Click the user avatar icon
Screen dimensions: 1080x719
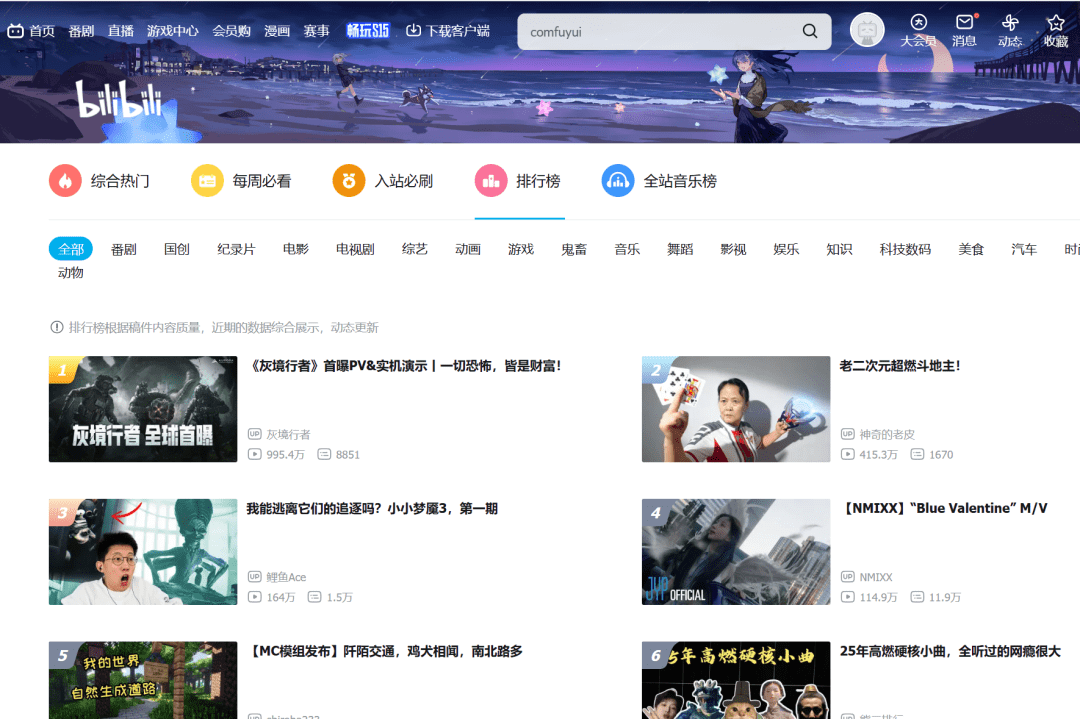click(867, 30)
